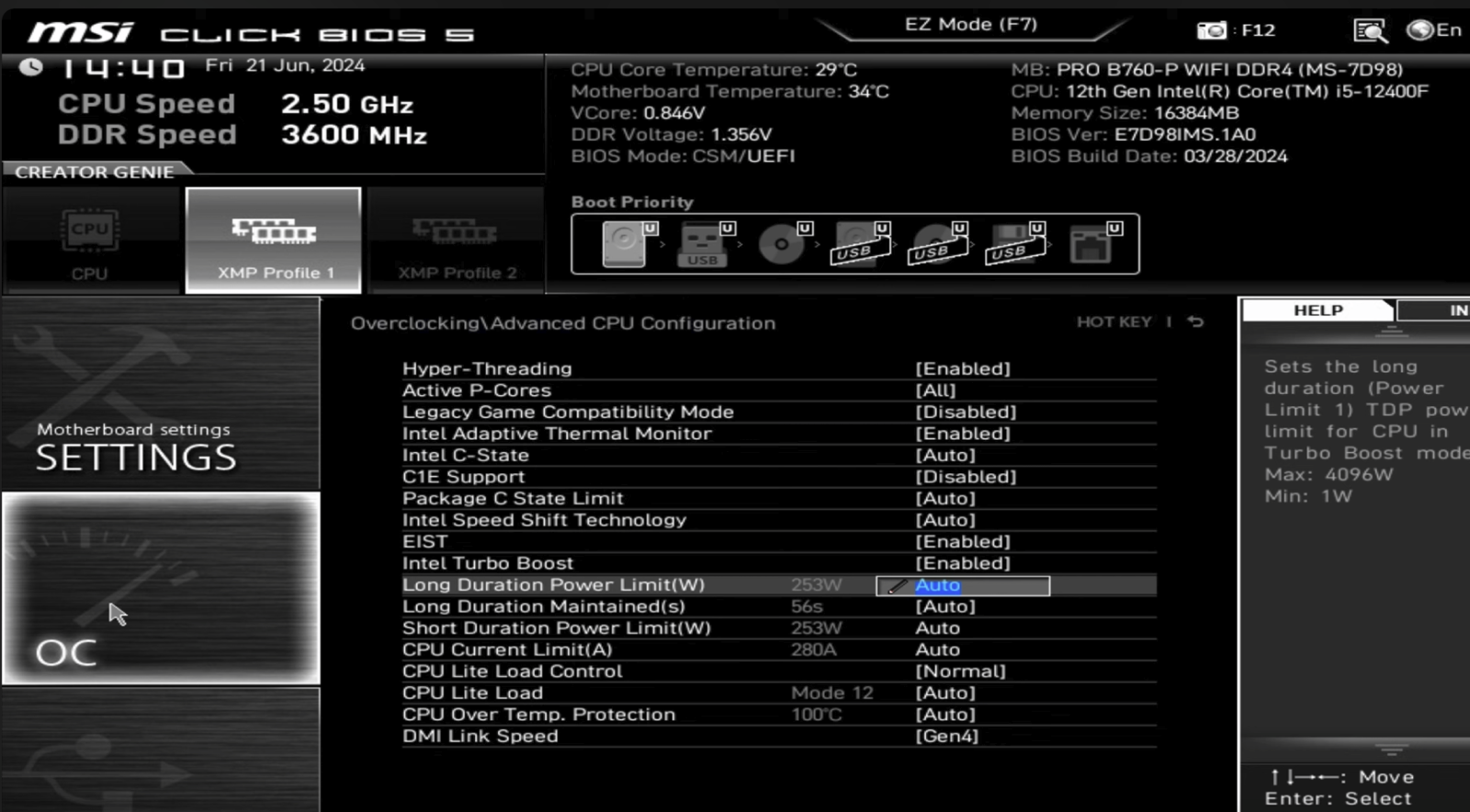Click the Motherboard Temperature reading
Image resolution: width=1470 pixels, height=812 pixels.
point(730,92)
